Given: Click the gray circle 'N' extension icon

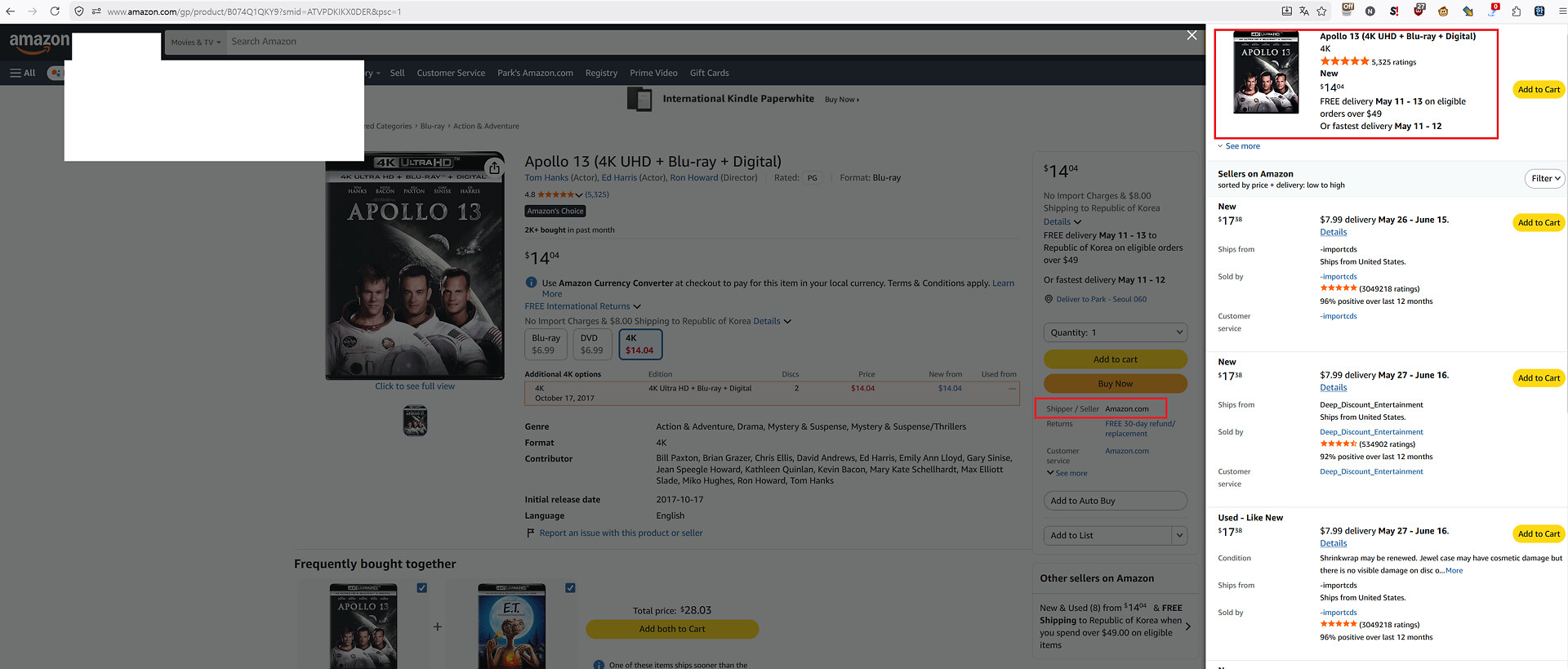Looking at the screenshot, I should point(1370,11).
